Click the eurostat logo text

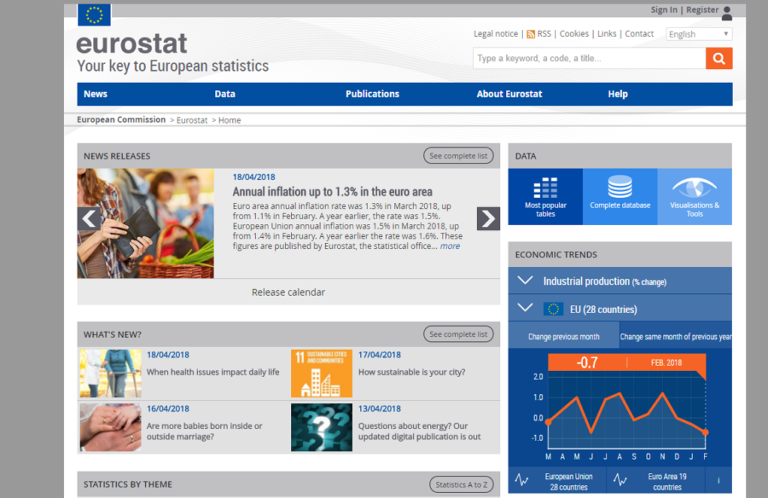132,44
